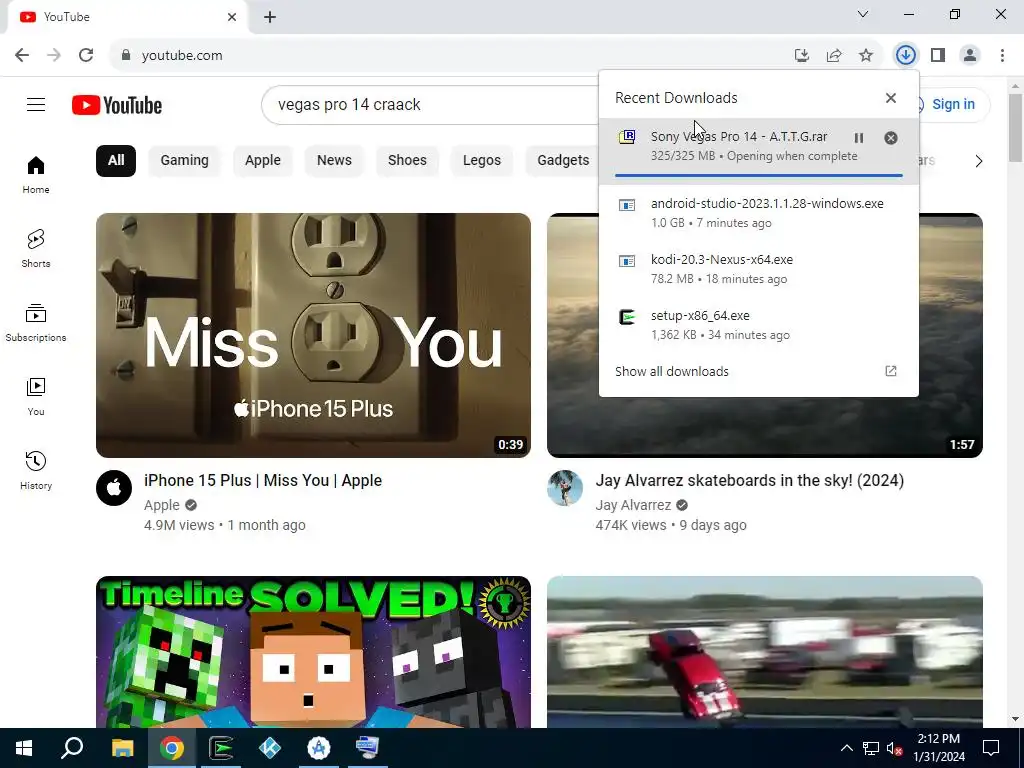Select the News category chip
Image resolution: width=1024 pixels, height=768 pixels.
[334, 161]
